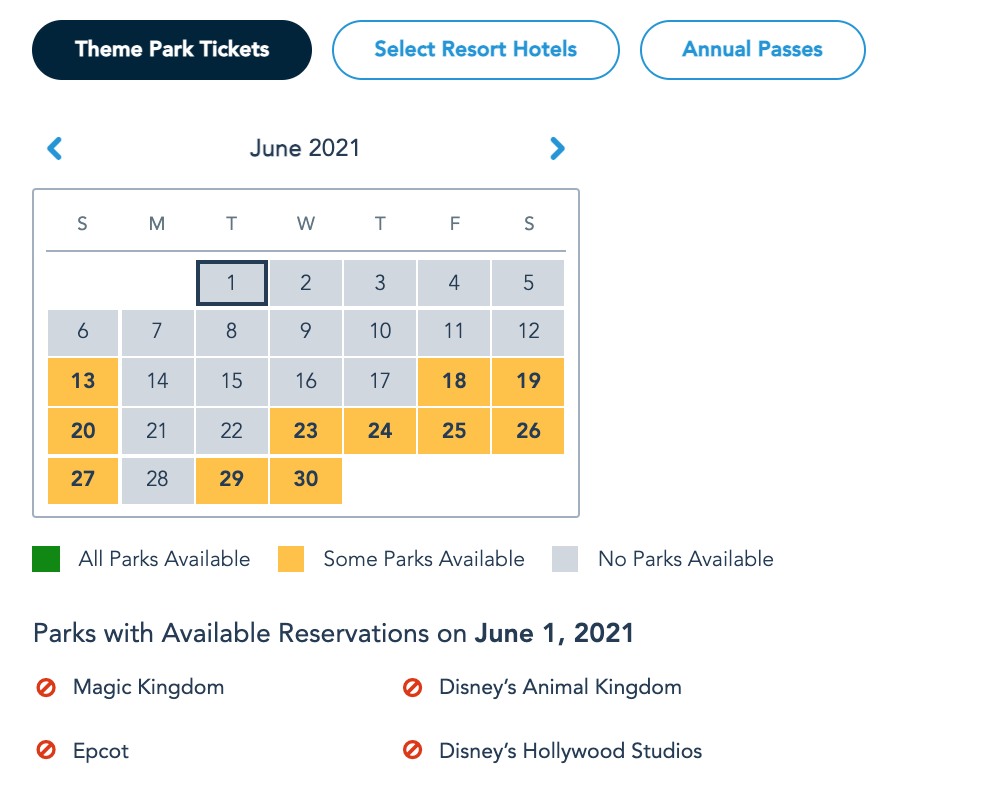Switch to Annual Passes tab
998x792 pixels.
point(752,49)
